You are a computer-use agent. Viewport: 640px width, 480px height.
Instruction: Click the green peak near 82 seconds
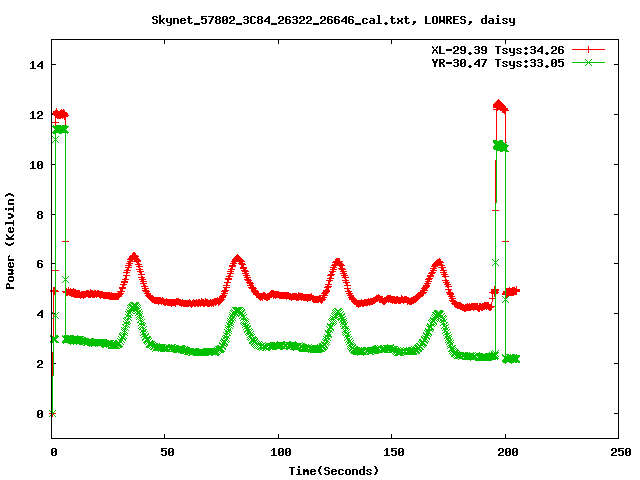point(237,312)
